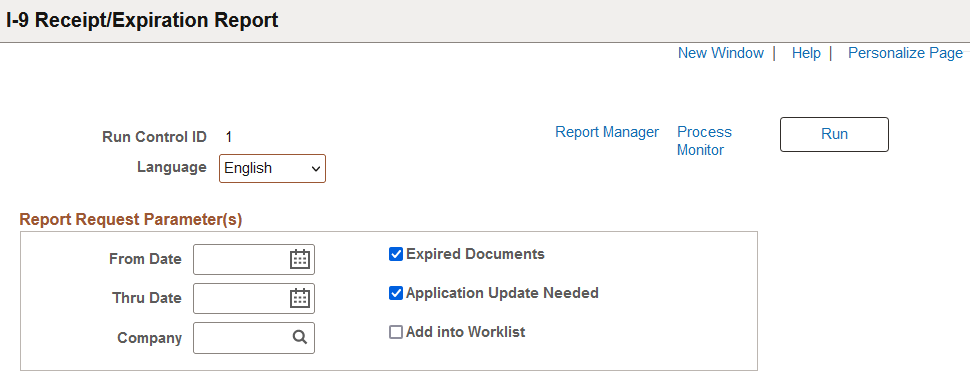Screen dimensions: 970x387
Task: Click the Run button
Action: 834,134
